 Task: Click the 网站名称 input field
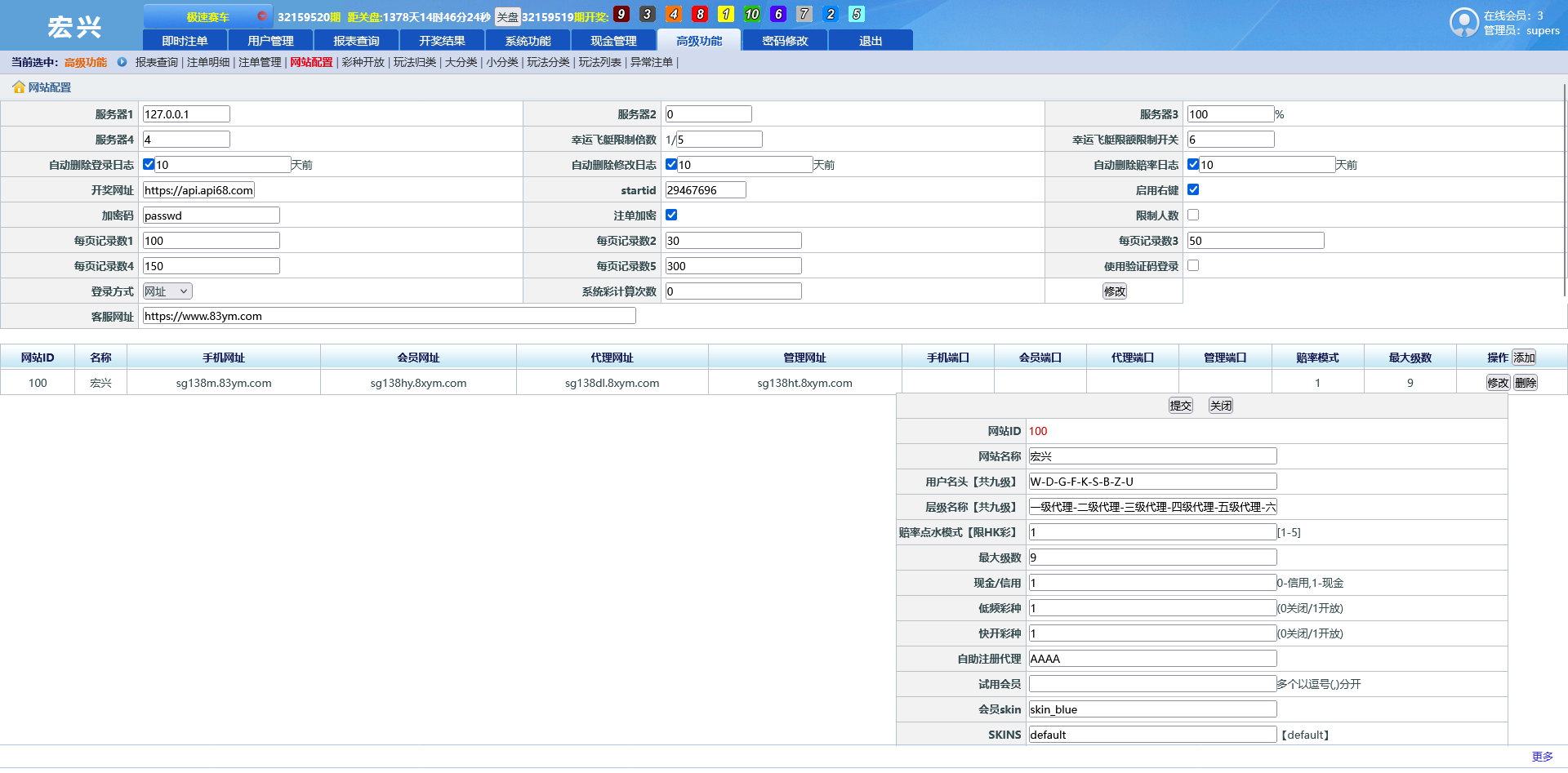1152,456
